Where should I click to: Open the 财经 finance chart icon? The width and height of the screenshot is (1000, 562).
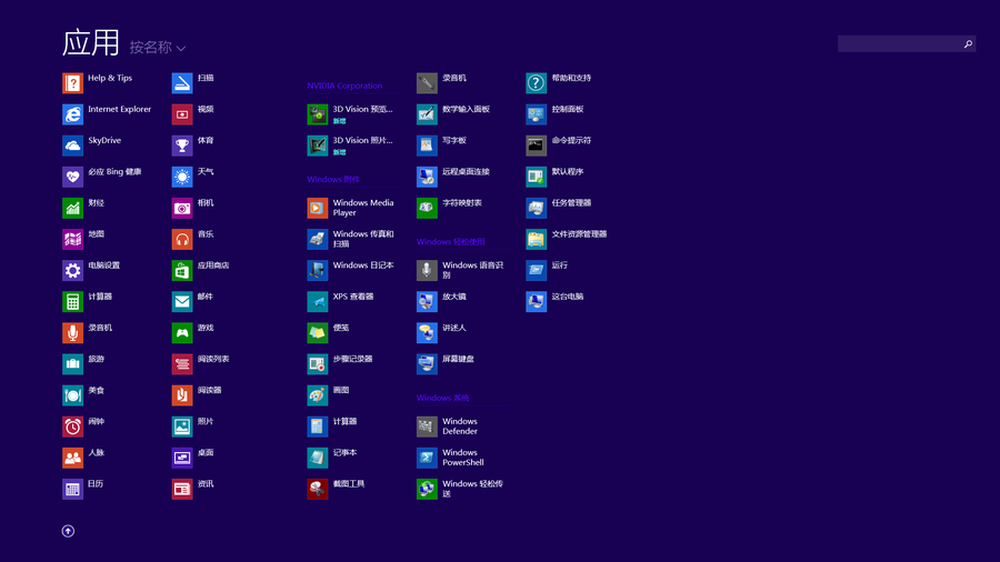pyautogui.click(x=73, y=208)
